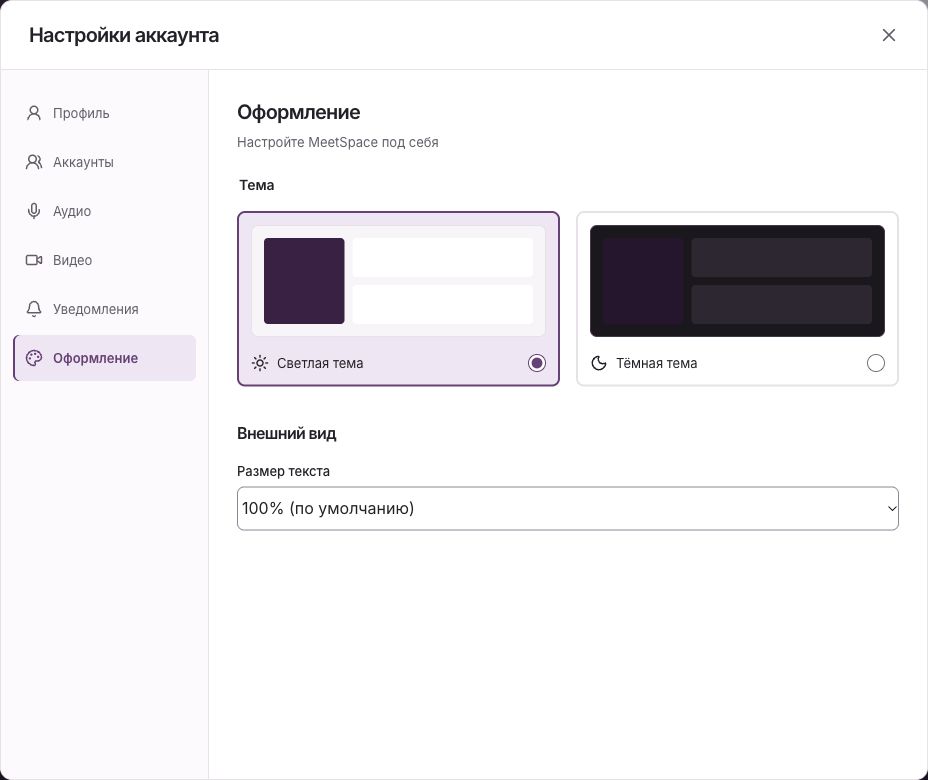Image resolution: width=928 pixels, height=780 pixels.
Task: Click the Внешний вид heading
Action: click(x=286, y=433)
